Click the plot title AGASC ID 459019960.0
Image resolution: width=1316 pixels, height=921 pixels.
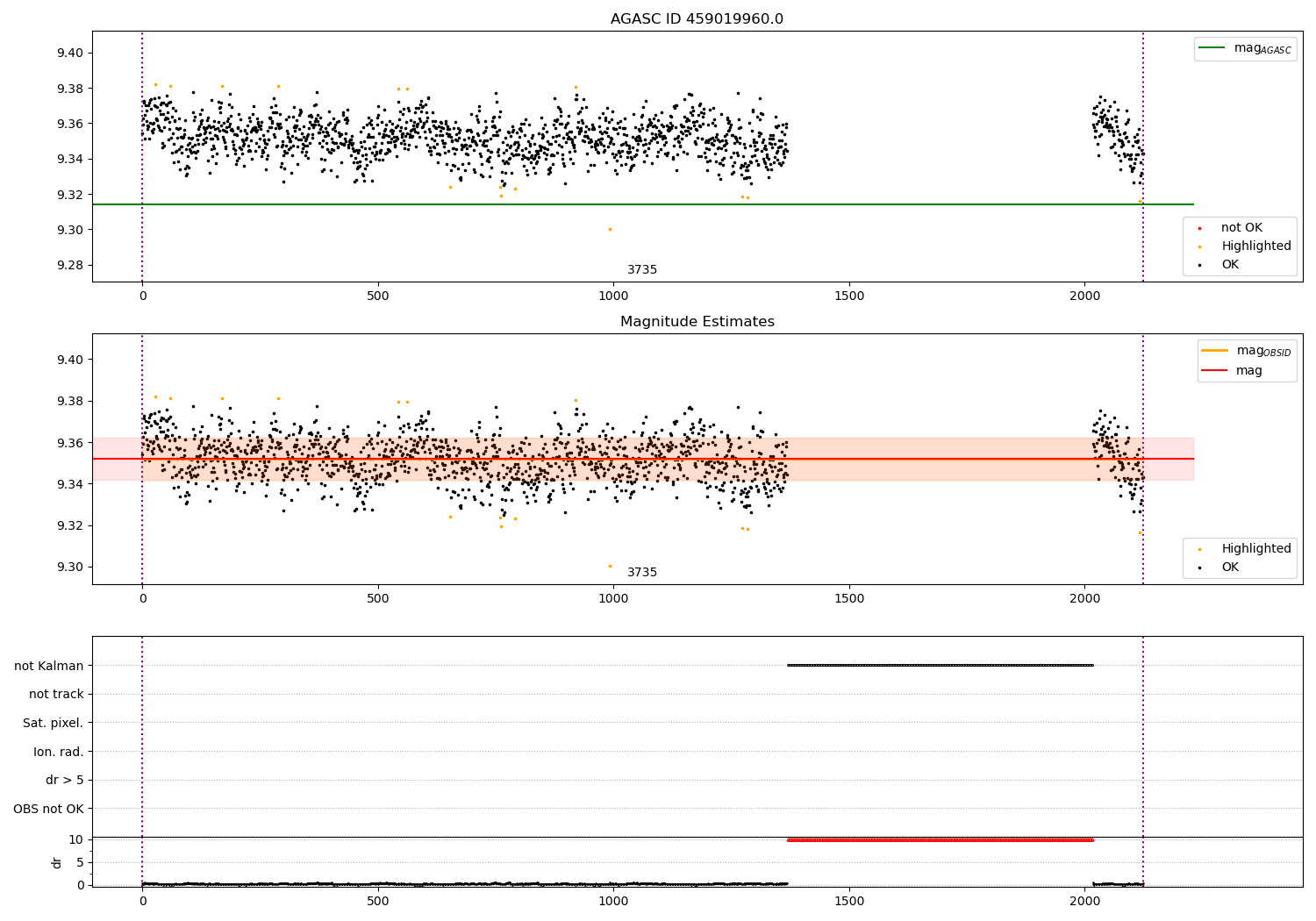click(697, 19)
